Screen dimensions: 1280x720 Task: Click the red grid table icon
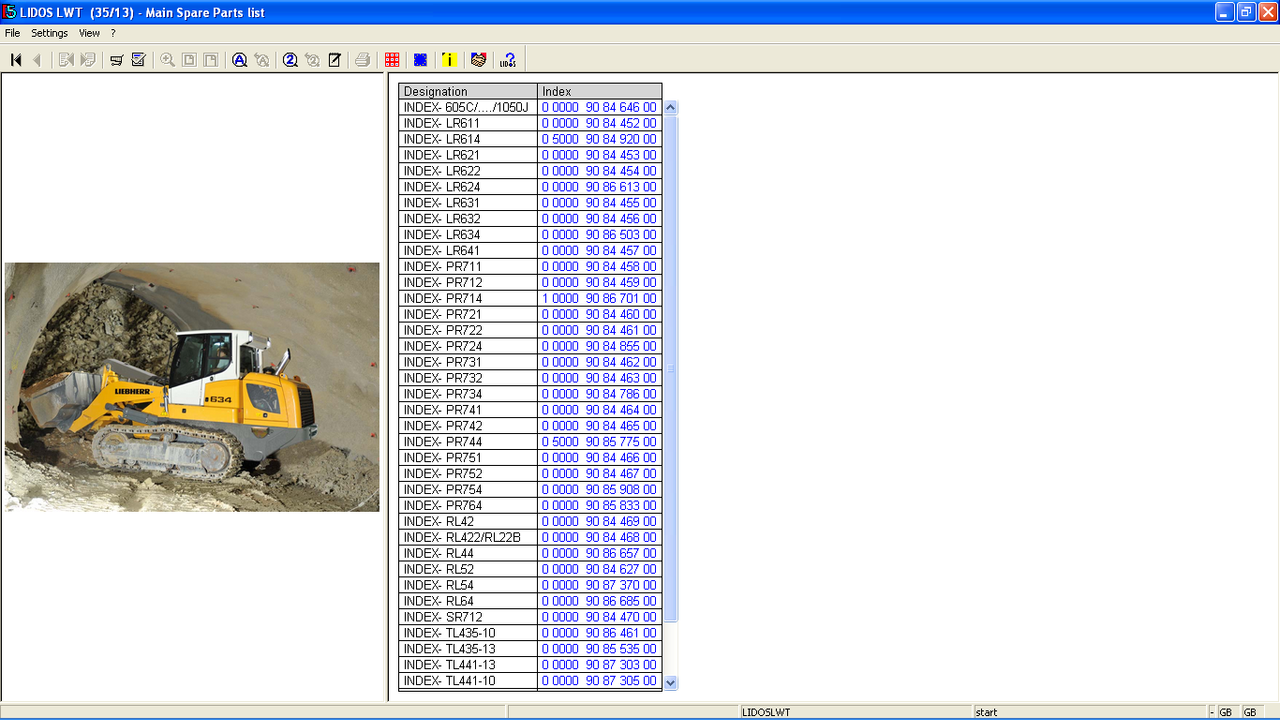tap(392, 60)
